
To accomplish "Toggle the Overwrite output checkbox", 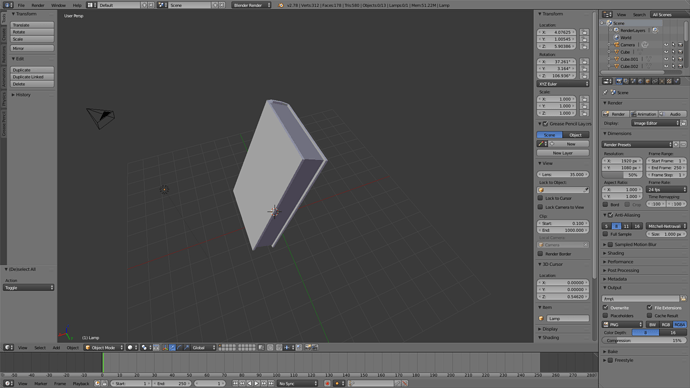I will click(x=606, y=307).
